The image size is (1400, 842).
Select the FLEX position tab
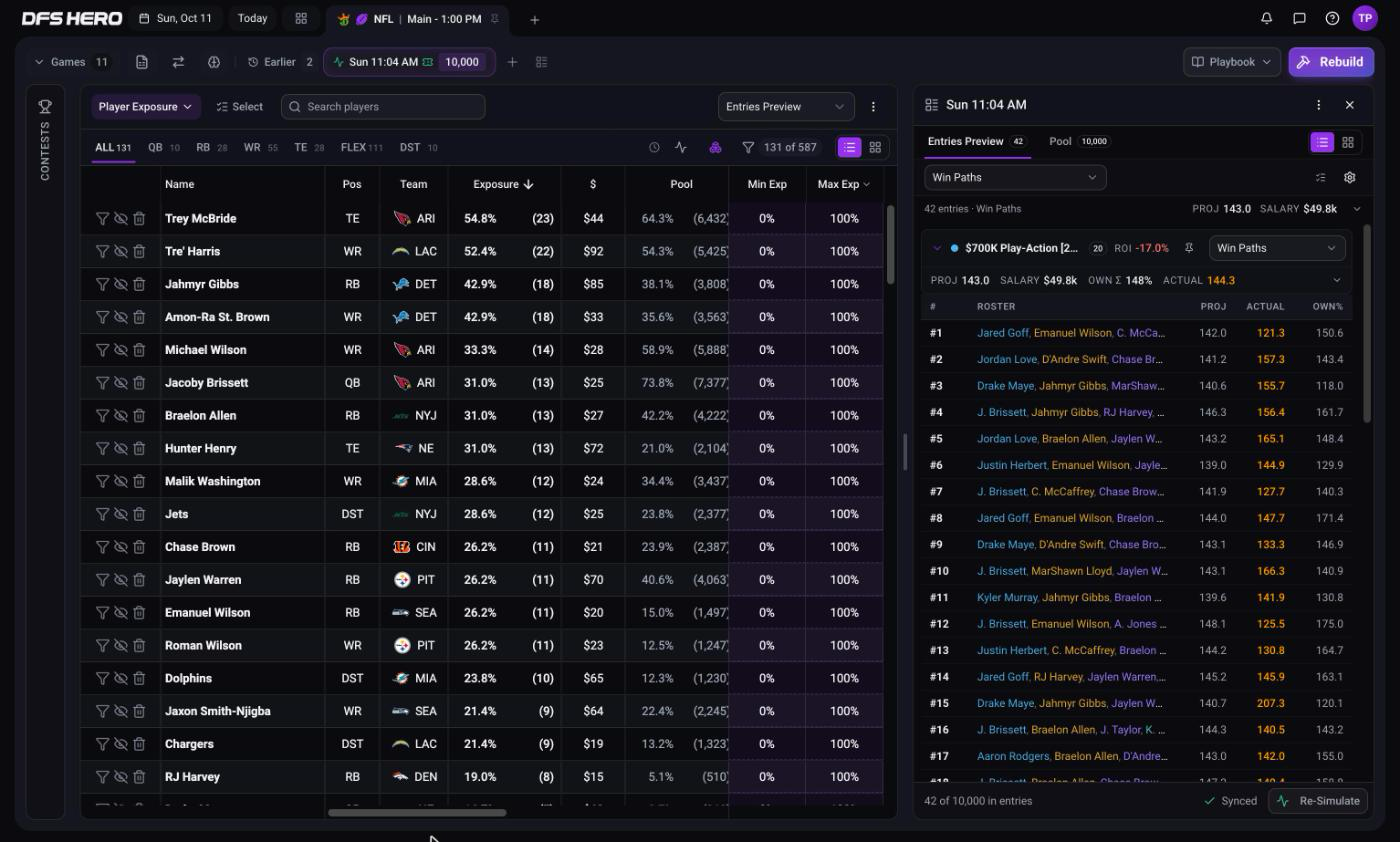(x=362, y=147)
